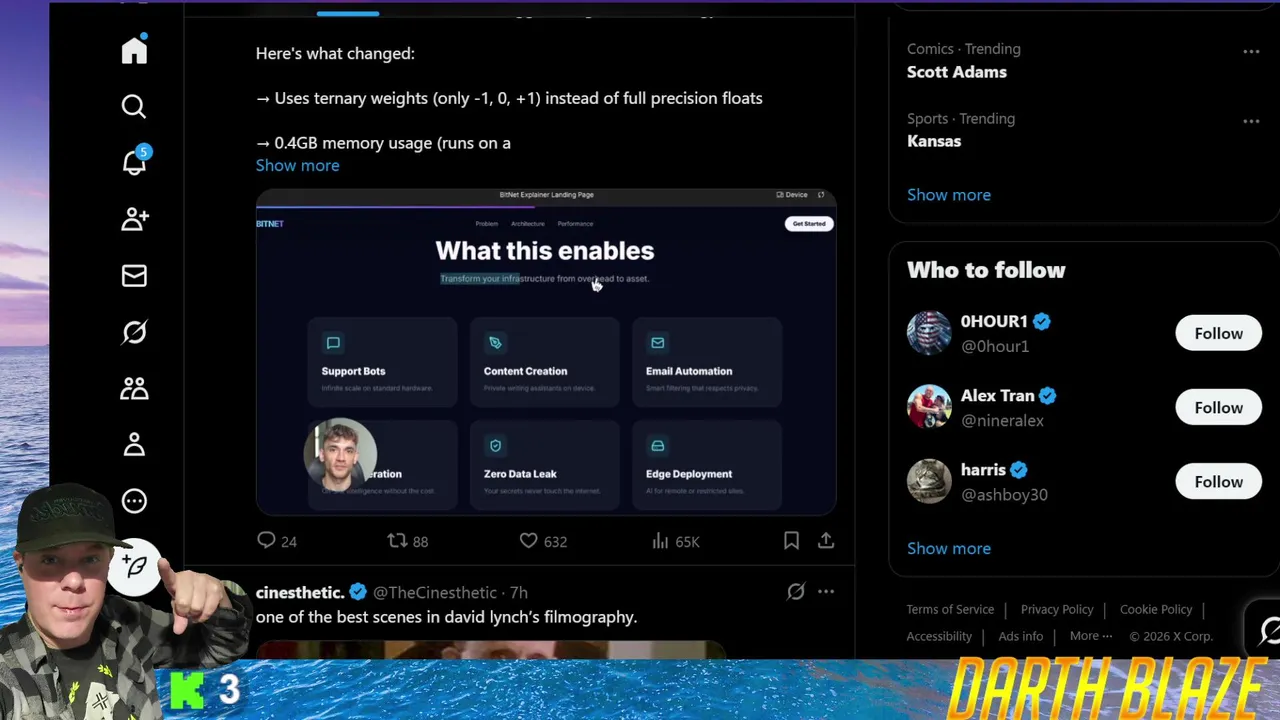
Task: Follow 0HOUR1
Action: [1218, 333]
